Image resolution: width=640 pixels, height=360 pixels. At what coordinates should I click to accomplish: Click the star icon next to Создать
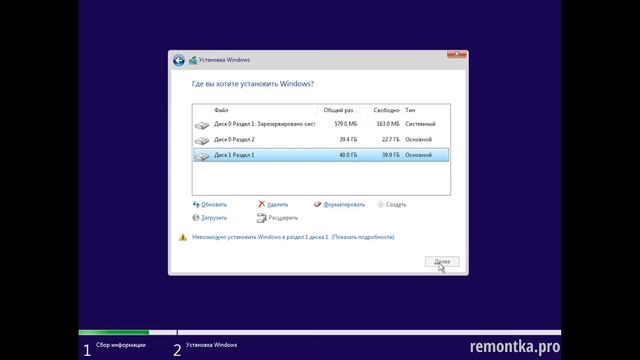point(380,204)
